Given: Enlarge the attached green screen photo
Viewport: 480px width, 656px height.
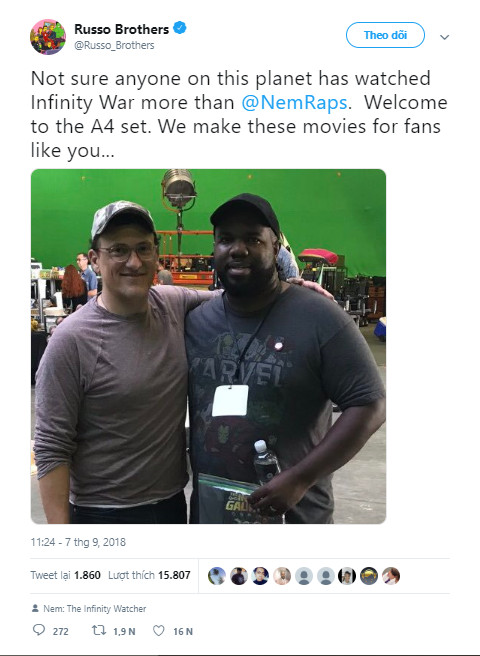Looking at the screenshot, I should pos(208,346).
